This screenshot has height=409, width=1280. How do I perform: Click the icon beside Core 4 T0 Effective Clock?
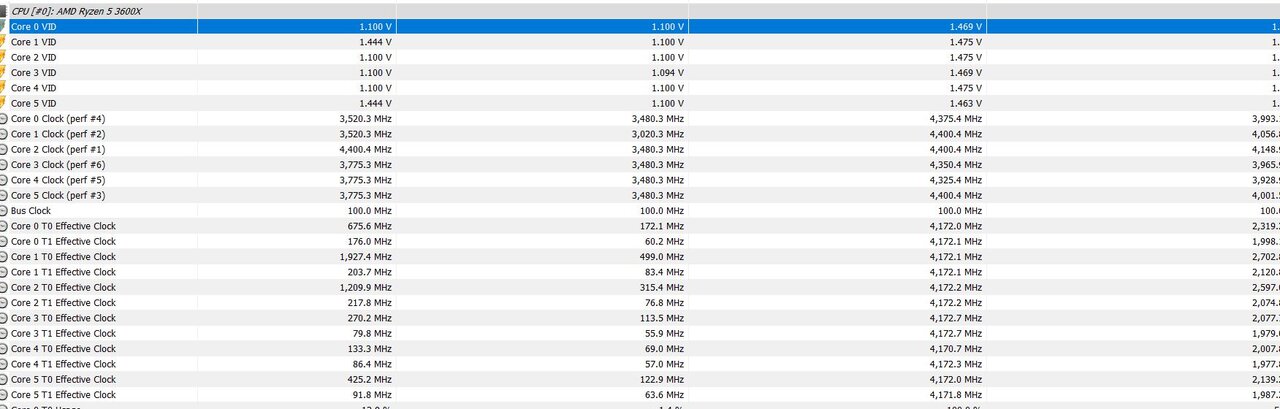click(x=3, y=349)
